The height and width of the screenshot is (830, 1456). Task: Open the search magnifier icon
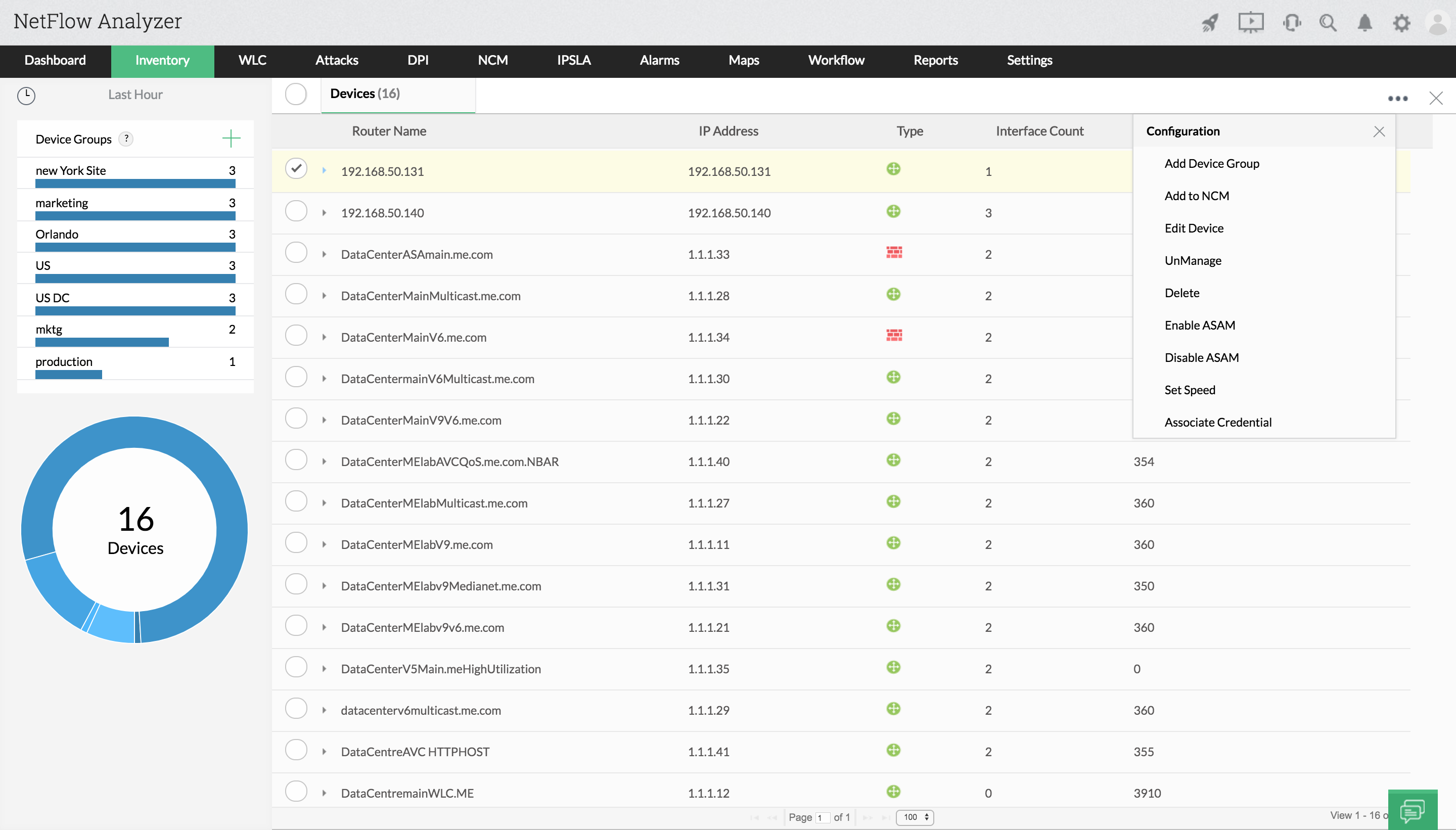pos(1328,23)
